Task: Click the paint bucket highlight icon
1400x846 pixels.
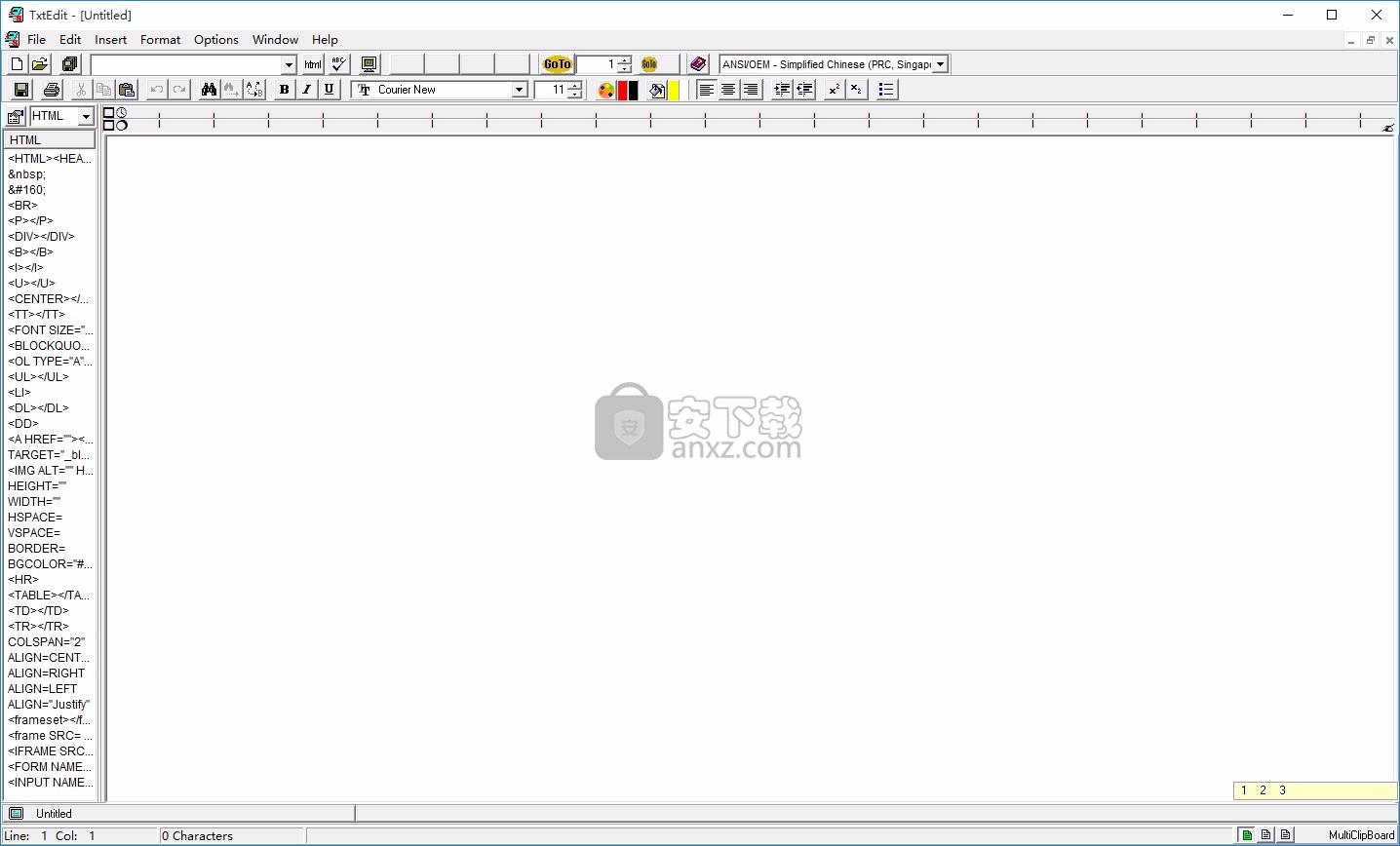Action: click(x=658, y=91)
